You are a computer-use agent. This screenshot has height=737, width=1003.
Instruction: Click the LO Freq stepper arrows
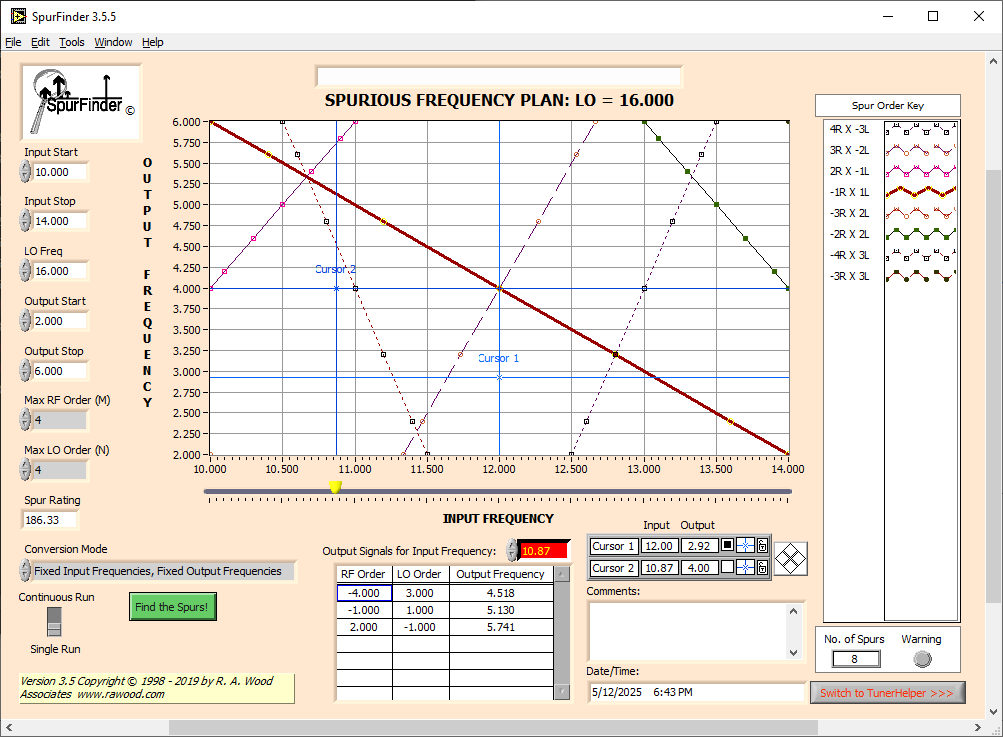(25, 270)
